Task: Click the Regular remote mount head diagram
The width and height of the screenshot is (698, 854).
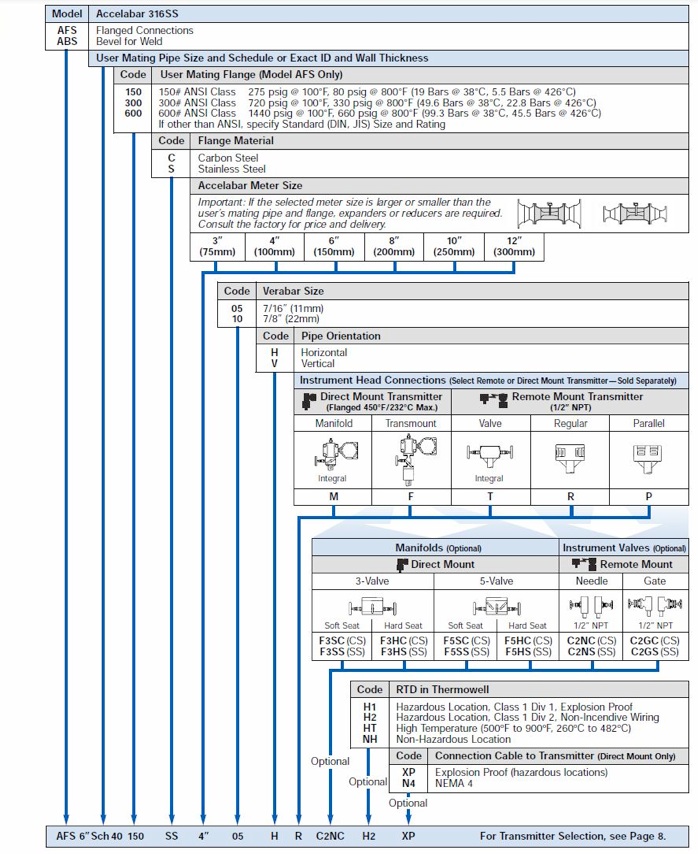Action: (569, 455)
